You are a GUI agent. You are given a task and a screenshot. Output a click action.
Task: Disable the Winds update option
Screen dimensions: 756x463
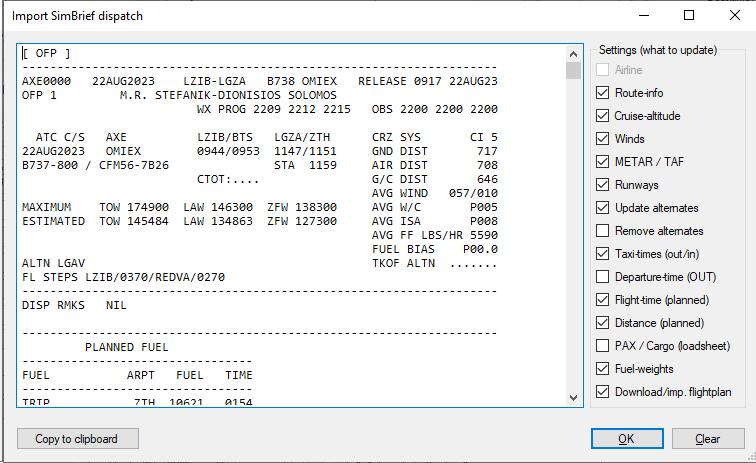point(602,139)
